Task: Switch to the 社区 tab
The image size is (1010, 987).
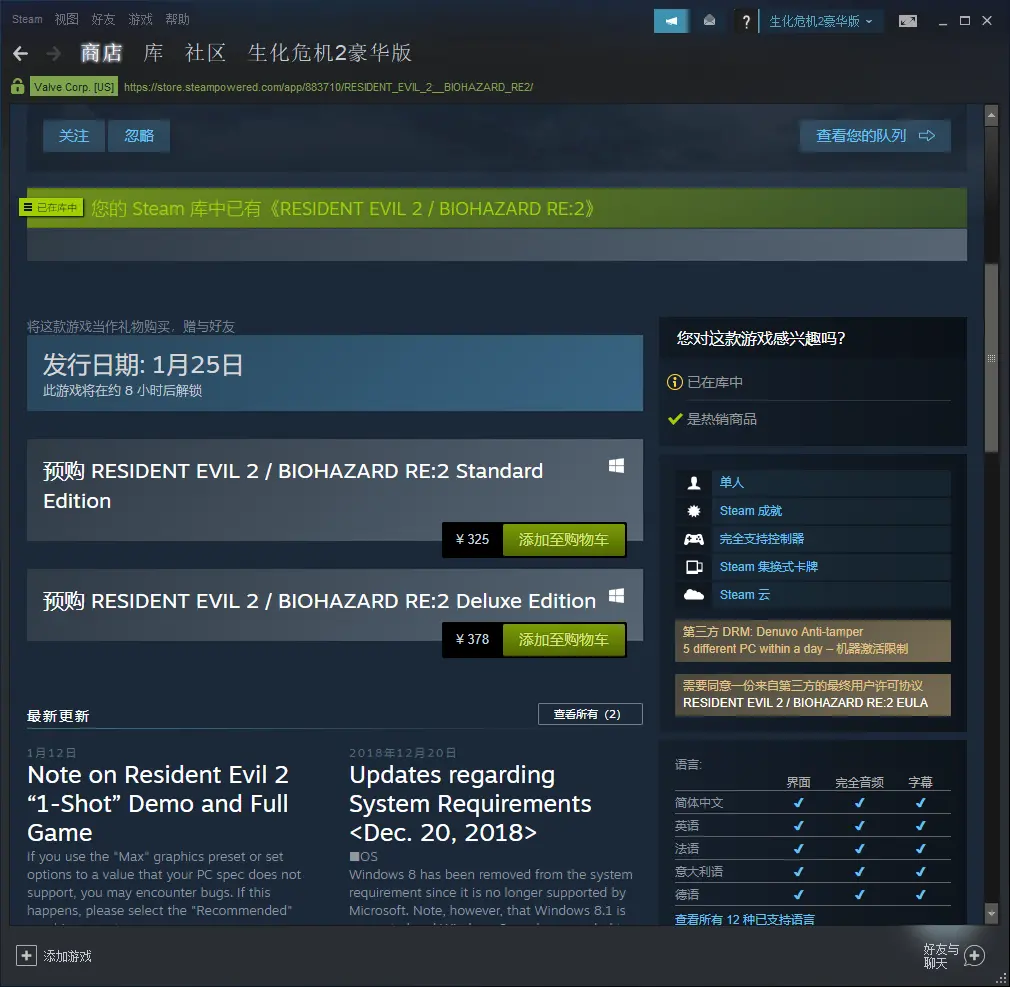Action: click(205, 53)
